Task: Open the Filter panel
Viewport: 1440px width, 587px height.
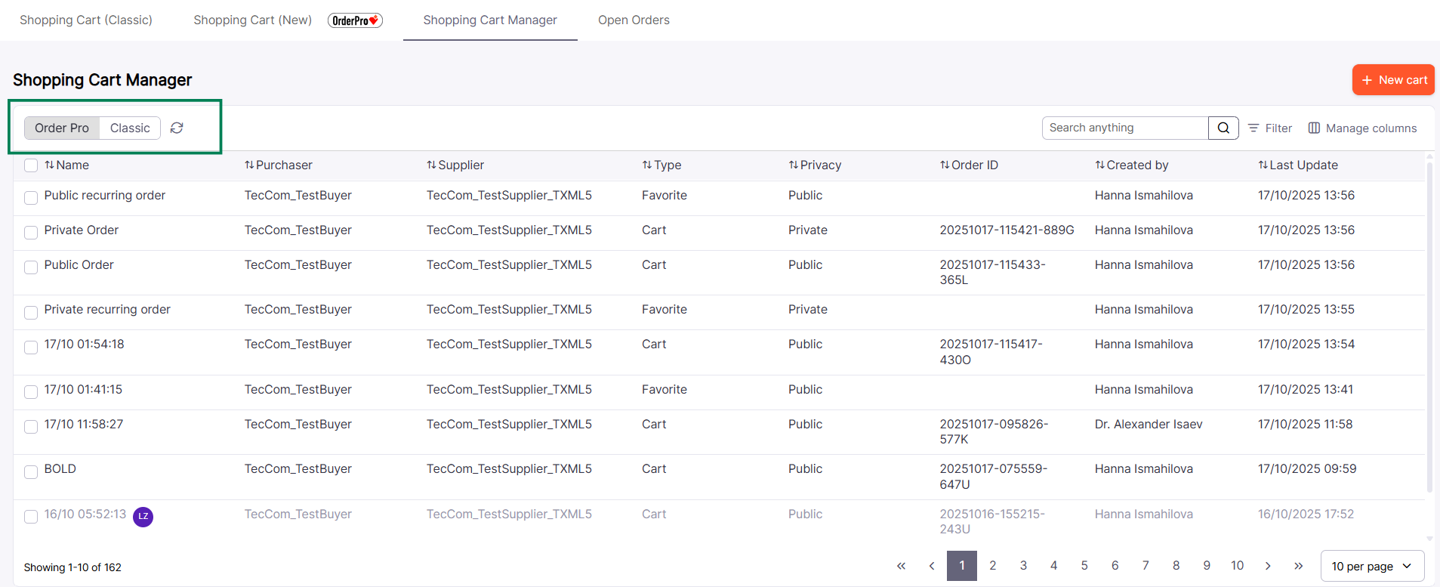Action: pyautogui.click(x=1268, y=127)
